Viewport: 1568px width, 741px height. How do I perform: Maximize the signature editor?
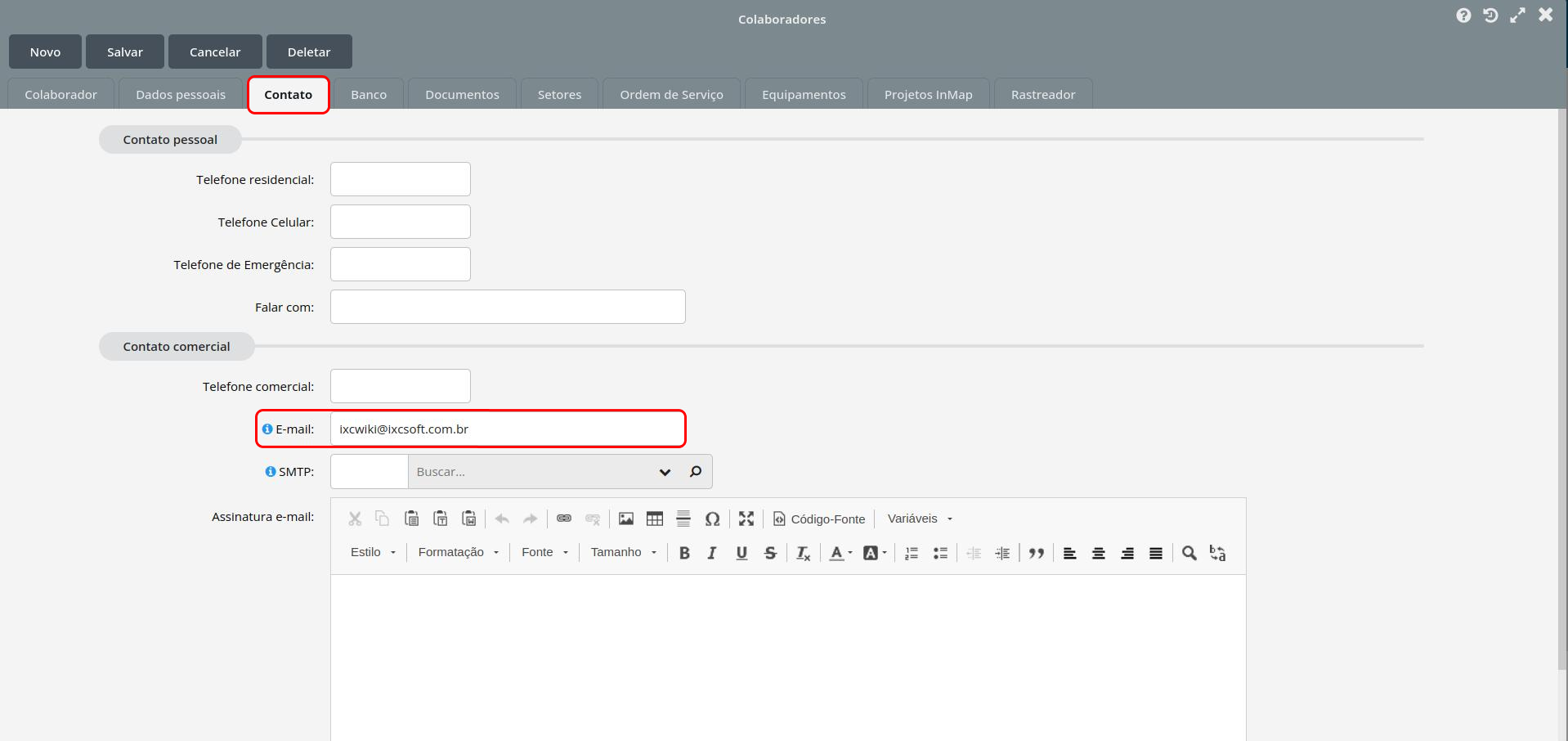tap(746, 519)
